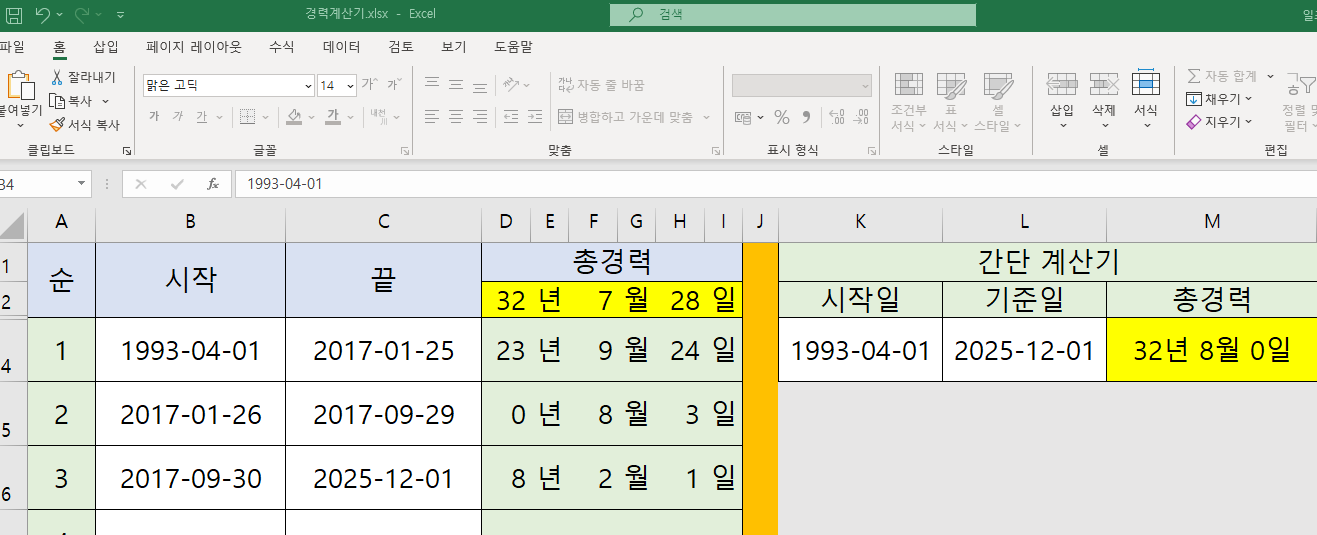The image size is (1317, 535).
Task: Open the 데이터 (Data) ribbon tab
Action: (341, 46)
